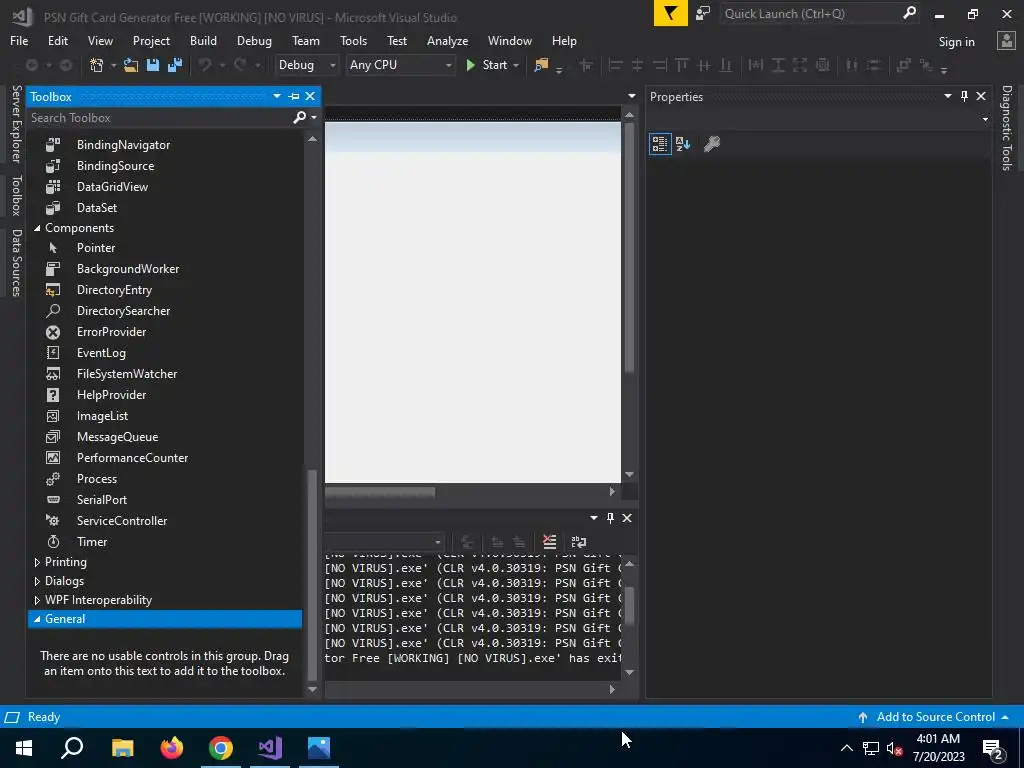The height and width of the screenshot is (768, 1024).
Task: Pin the Output panel
Action: click(611, 518)
